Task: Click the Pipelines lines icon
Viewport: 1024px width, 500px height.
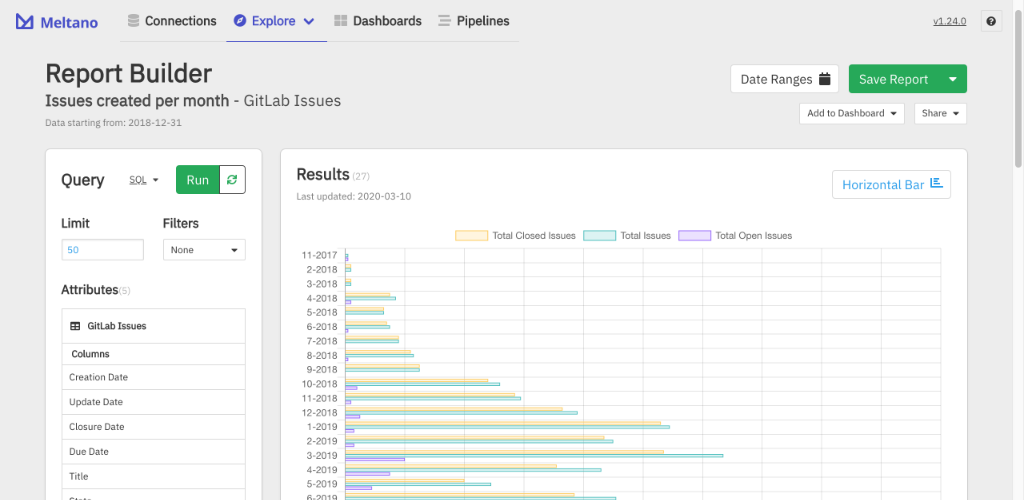Action: click(x=445, y=21)
